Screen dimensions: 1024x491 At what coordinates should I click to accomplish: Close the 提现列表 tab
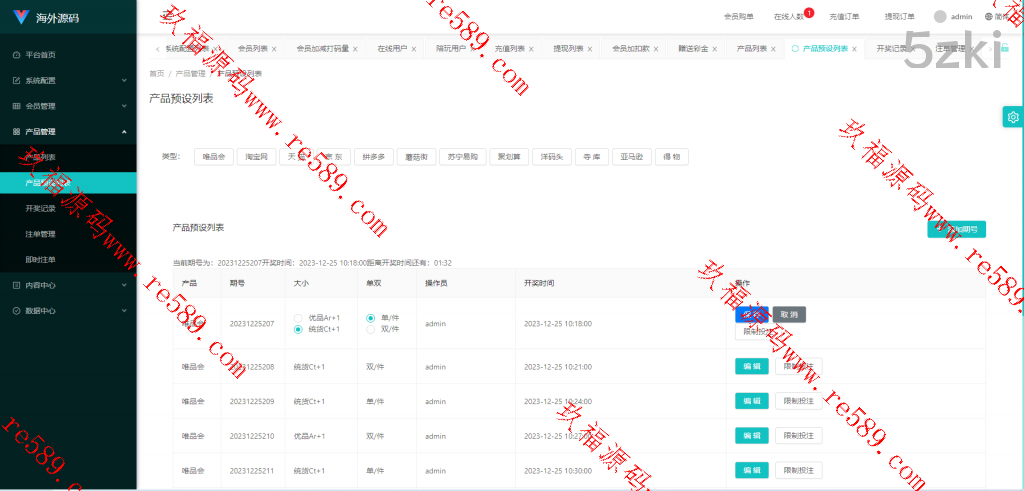[590, 48]
